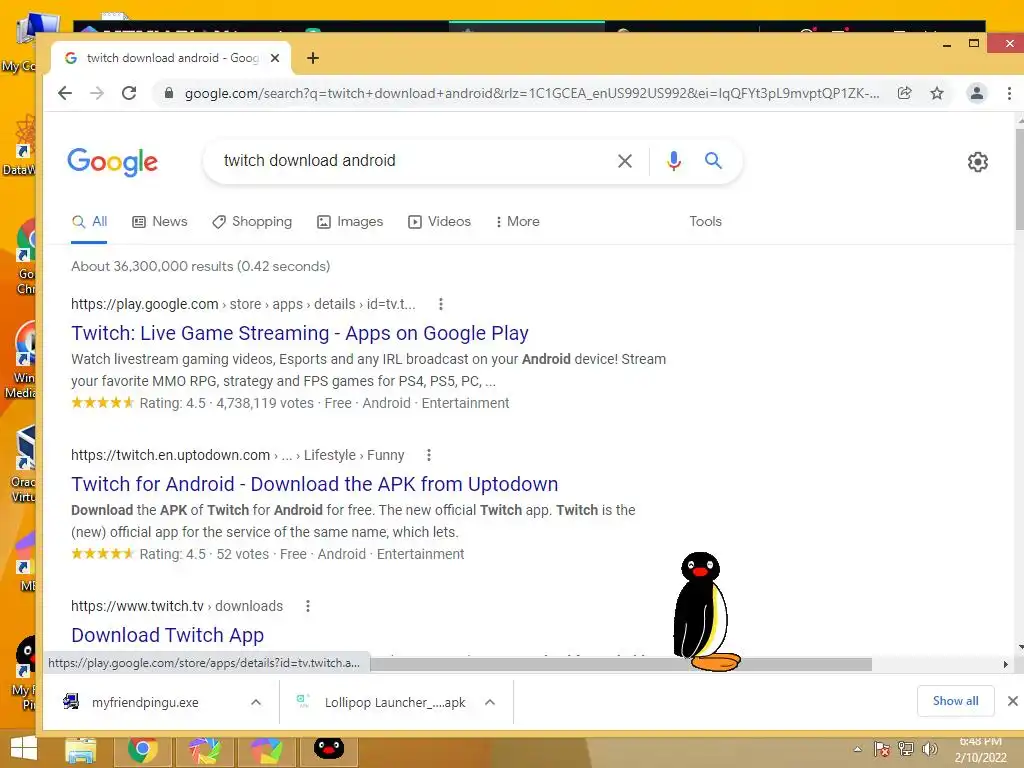
Task: Open the Chrome profile avatar
Action: [x=976, y=93]
